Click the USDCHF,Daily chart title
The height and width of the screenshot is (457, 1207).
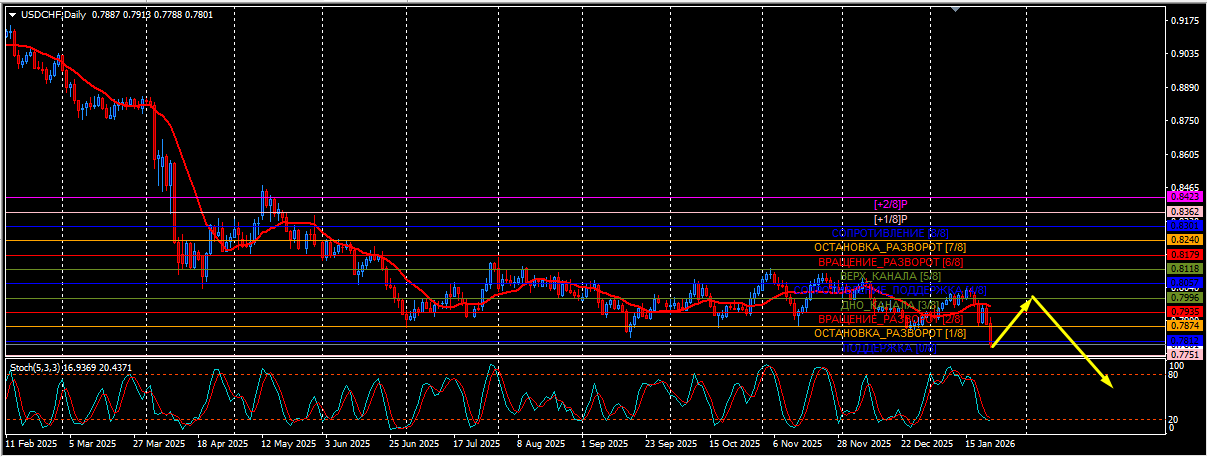coord(52,14)
